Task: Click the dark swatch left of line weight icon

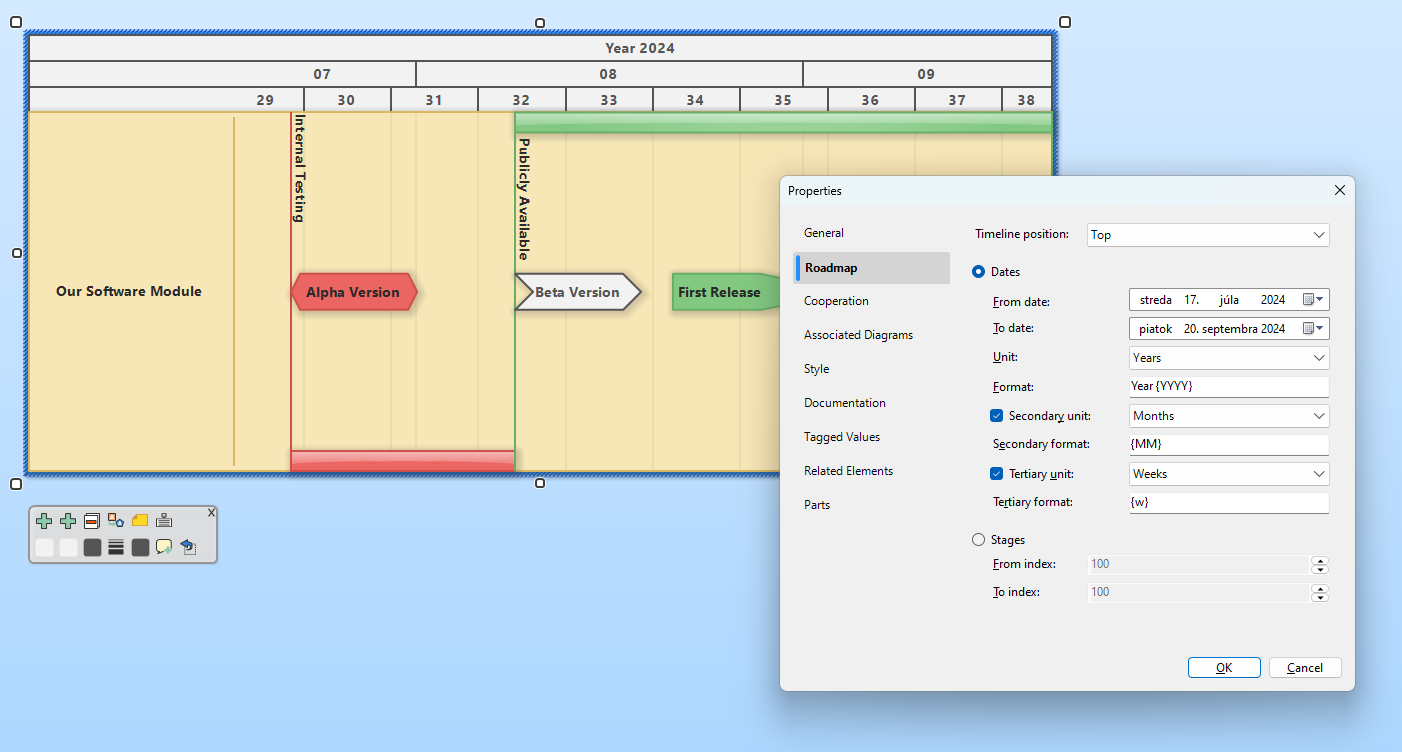Action: (x=92, y=547)
